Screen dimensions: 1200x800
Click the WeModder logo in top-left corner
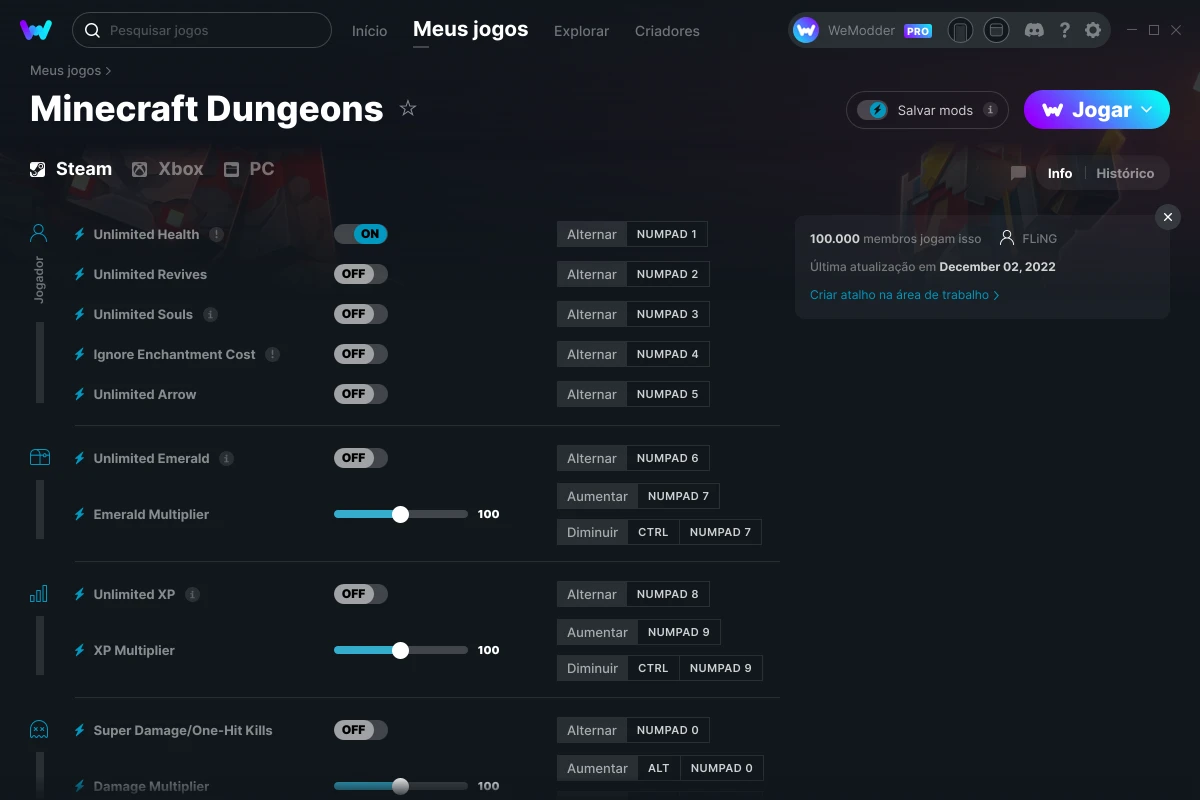[36, 29]
